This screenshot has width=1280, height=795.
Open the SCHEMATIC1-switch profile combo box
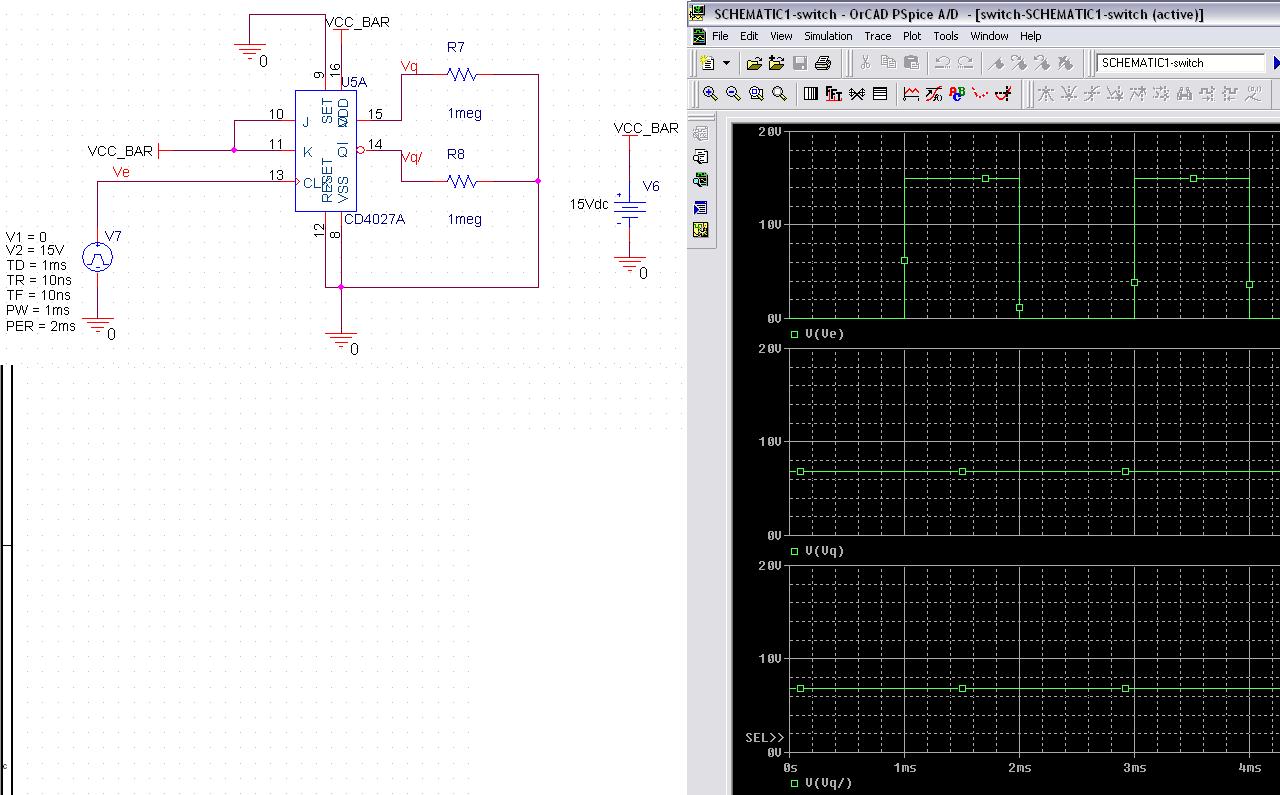pyautogui.click(x=1181, y=63)
